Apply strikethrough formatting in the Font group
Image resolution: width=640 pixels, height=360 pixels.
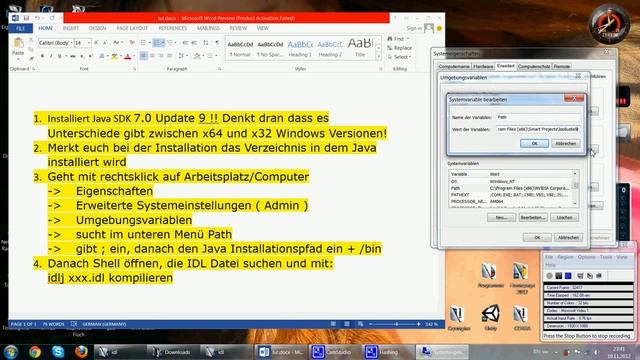coord(73,56)
